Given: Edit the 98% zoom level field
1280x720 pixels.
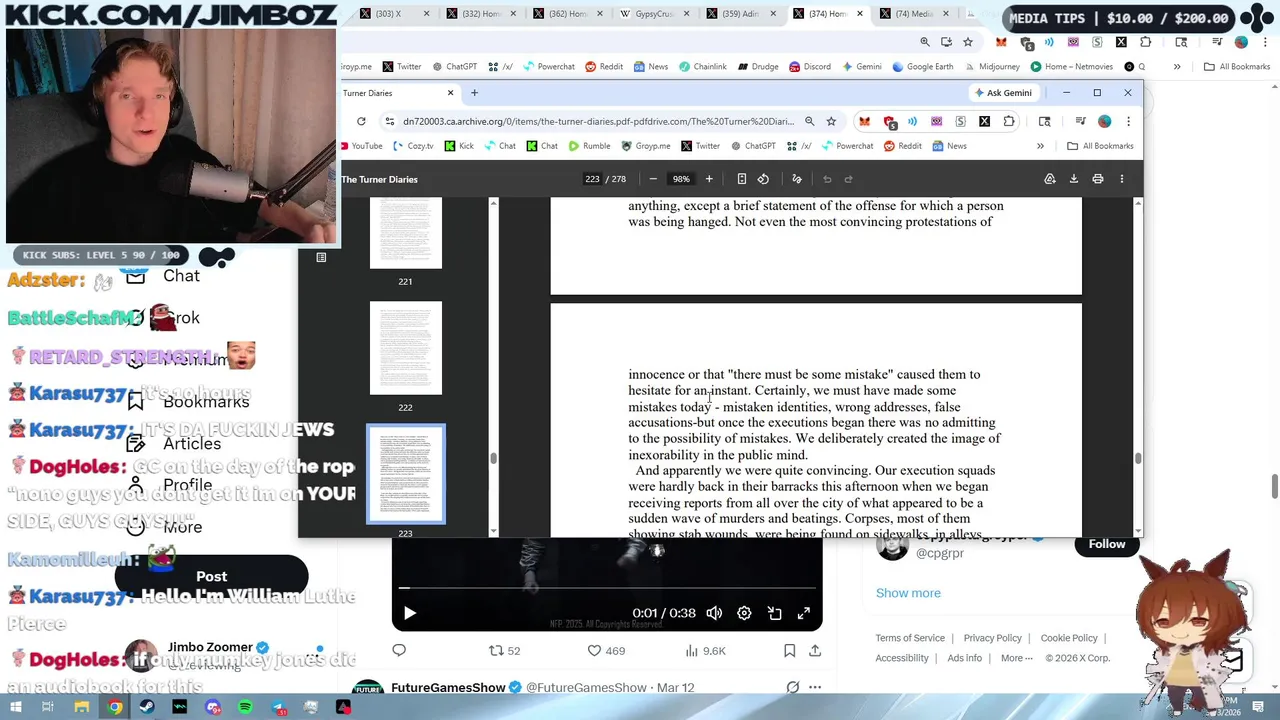Looking at the screenshot, I should tap(681, 179).
